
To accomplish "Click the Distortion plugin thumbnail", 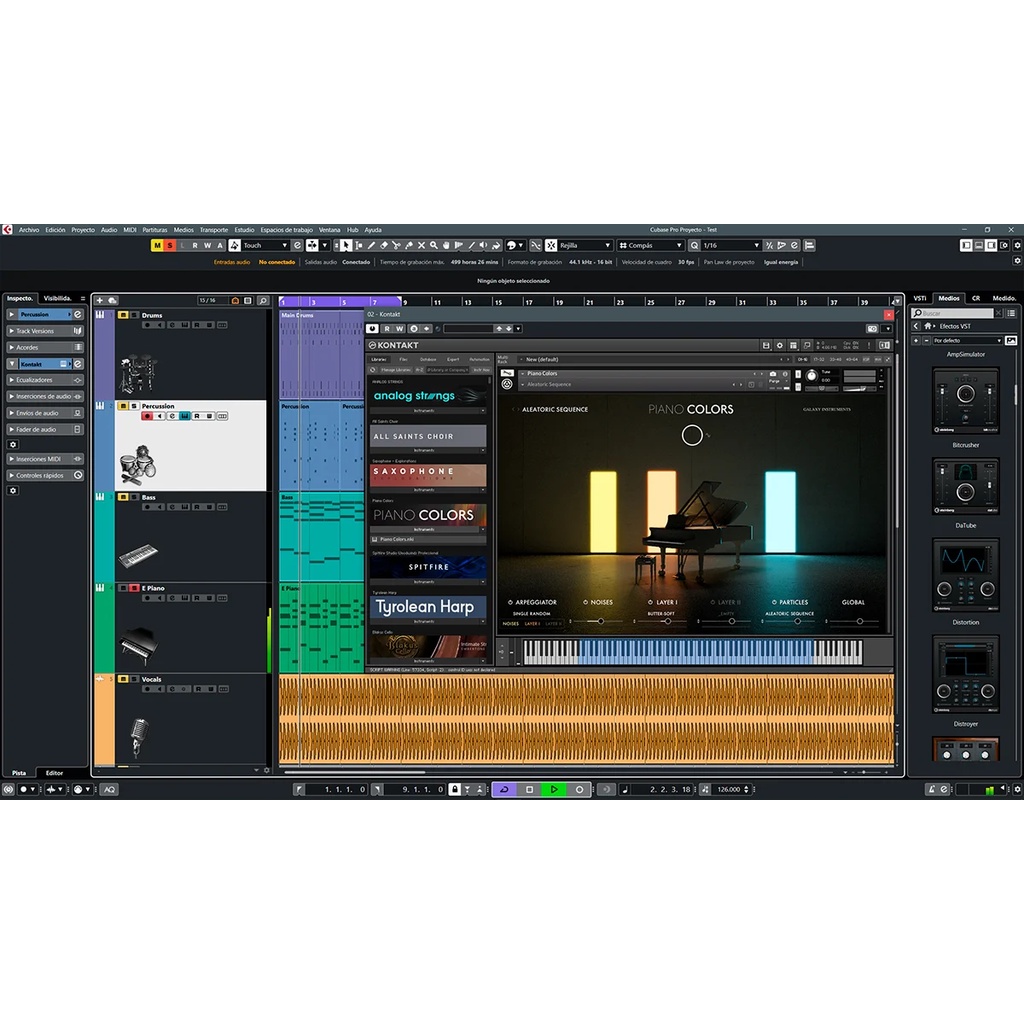I will (965, 575).
